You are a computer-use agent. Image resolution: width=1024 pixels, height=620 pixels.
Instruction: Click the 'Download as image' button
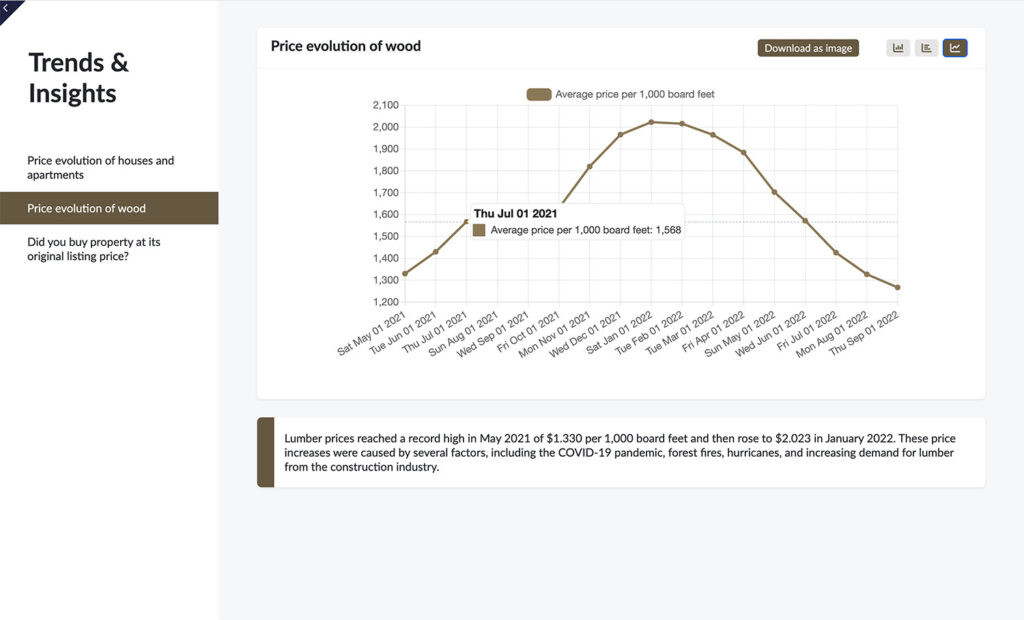click(810, 47)
